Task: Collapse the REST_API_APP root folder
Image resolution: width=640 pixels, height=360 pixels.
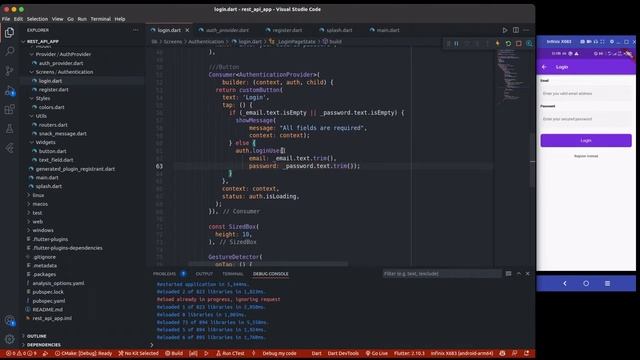Action: (43, 42)
